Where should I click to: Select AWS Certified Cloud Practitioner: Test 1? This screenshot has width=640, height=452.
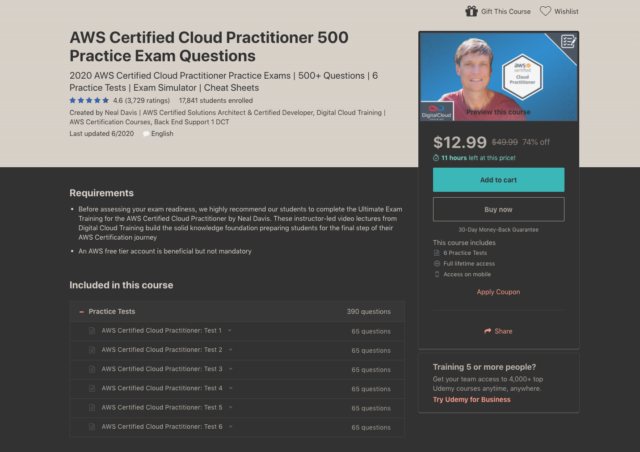click(x=162, y=331)
